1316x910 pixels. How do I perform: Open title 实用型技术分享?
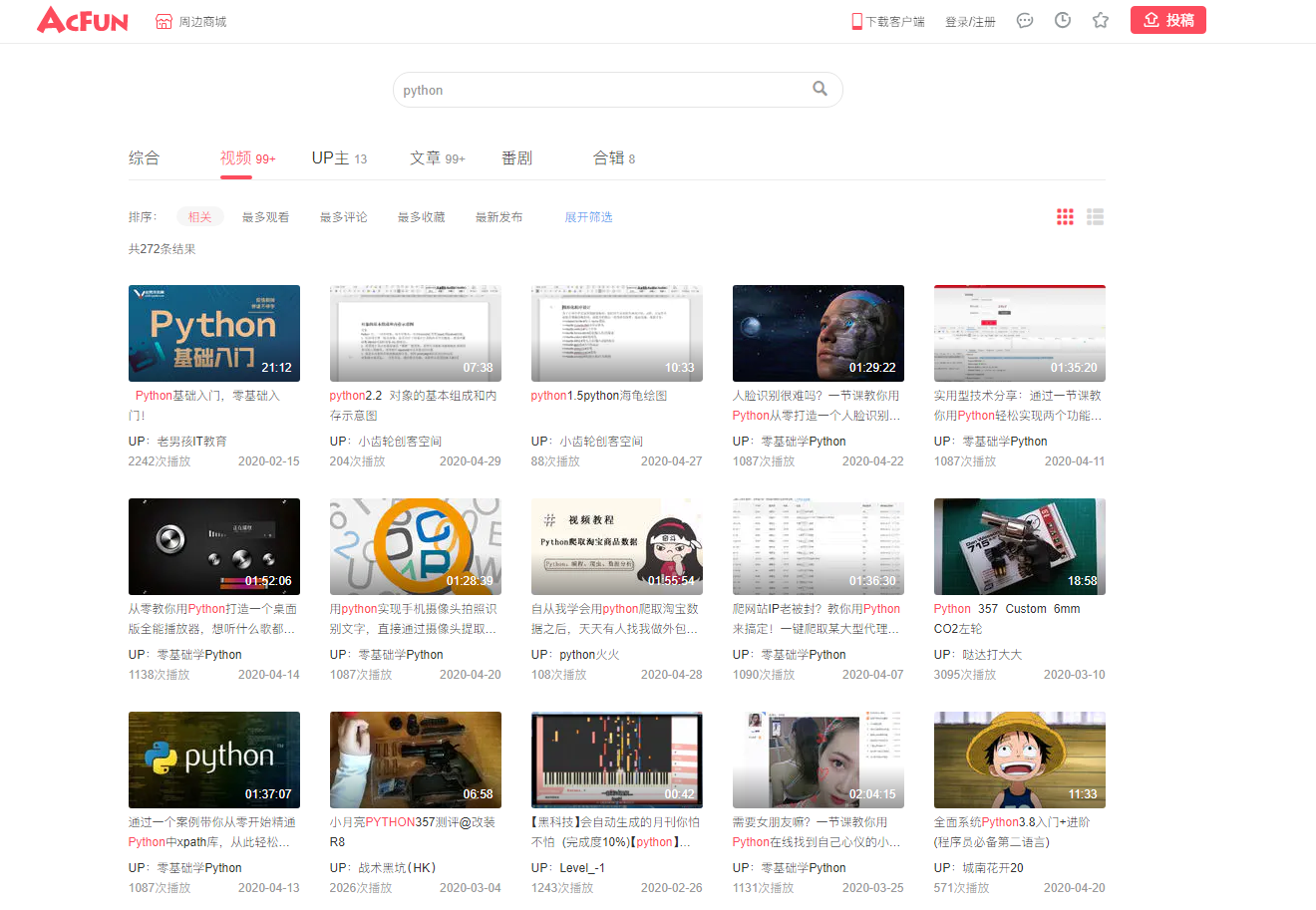tap(1018, 406)
